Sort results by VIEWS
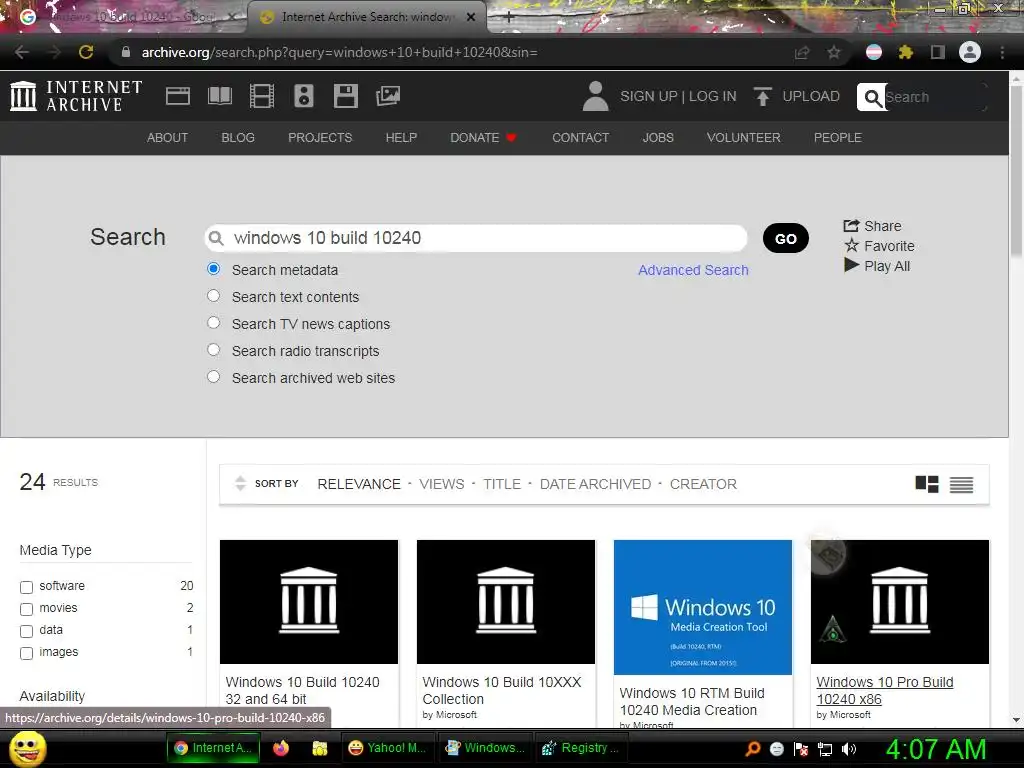Screen dimensions: 1024x768 (441, 484)
